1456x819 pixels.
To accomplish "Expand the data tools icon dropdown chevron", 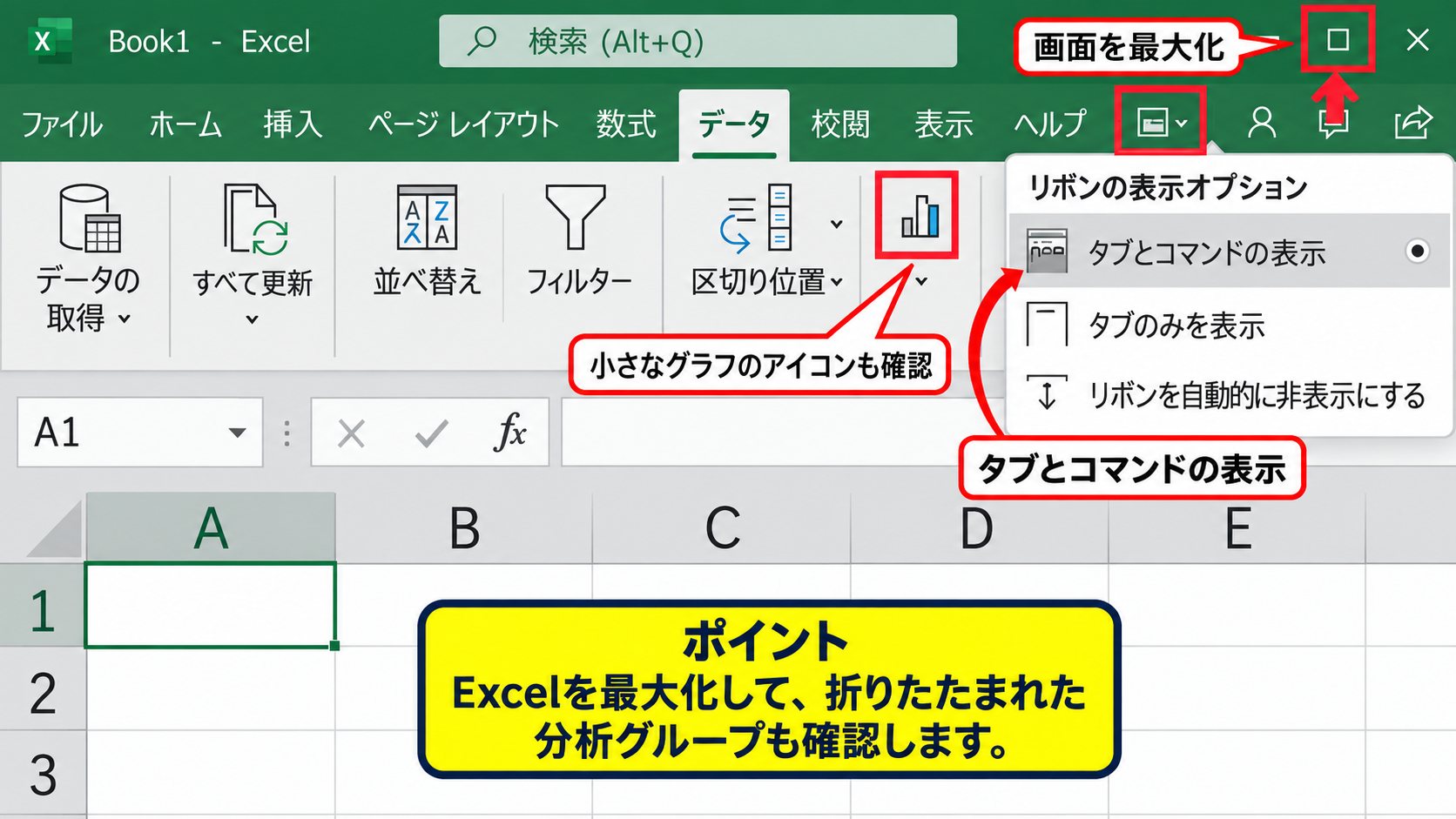I will click(837, 224).
